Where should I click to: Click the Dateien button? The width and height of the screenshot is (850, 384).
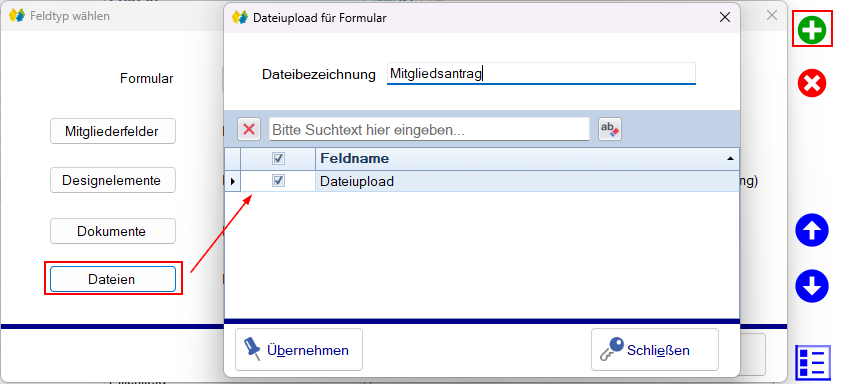pyautogui.click(x=113, y=279)
